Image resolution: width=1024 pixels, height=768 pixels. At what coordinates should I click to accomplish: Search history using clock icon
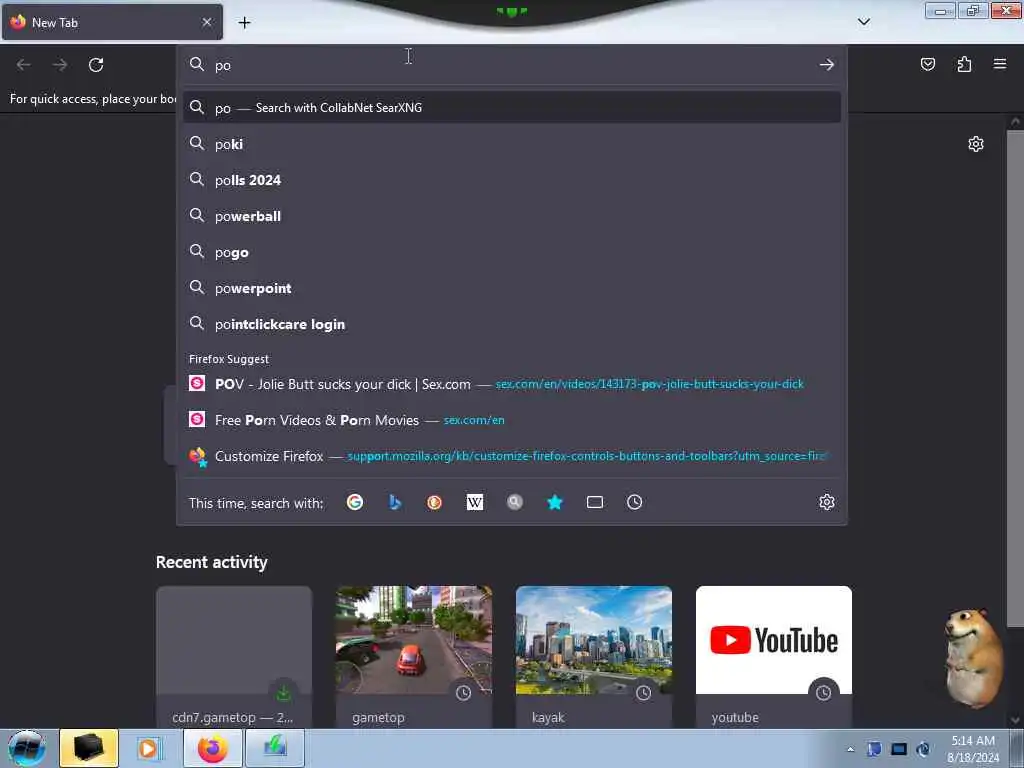click(x=635, y=502)
